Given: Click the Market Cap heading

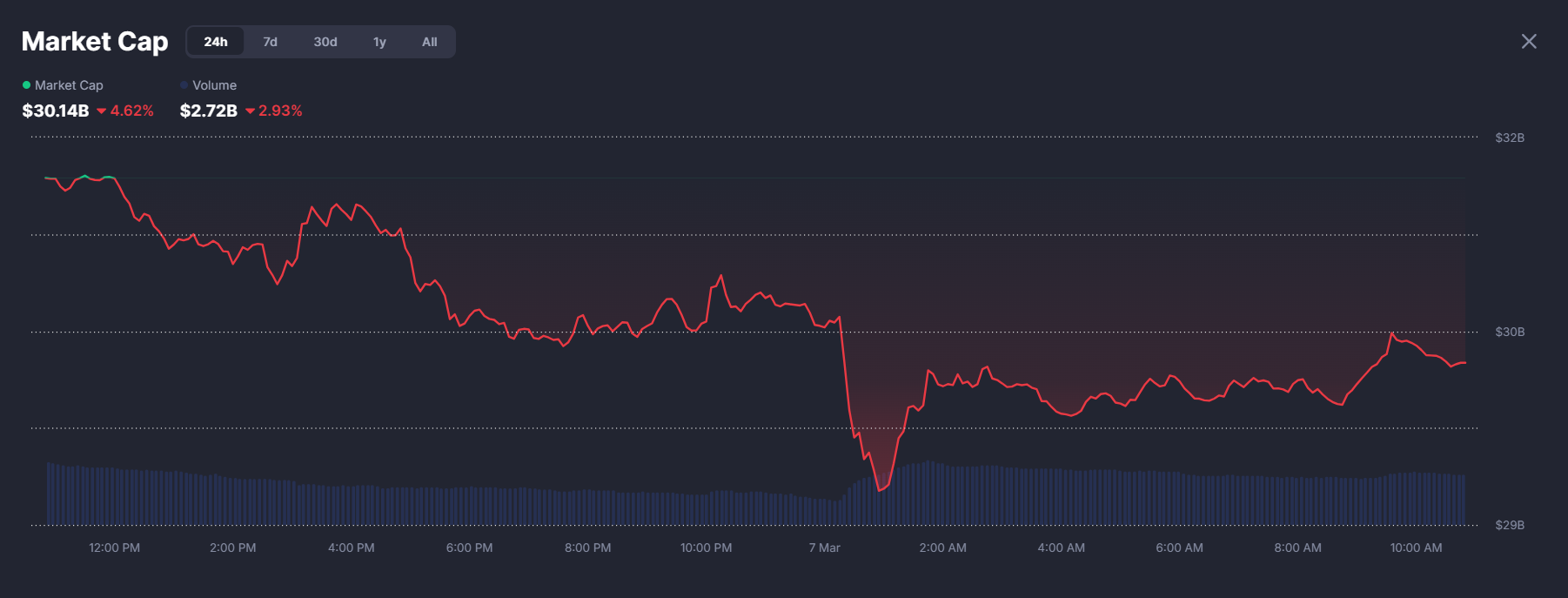Looking at the screenshot, I should pos(95,42).
